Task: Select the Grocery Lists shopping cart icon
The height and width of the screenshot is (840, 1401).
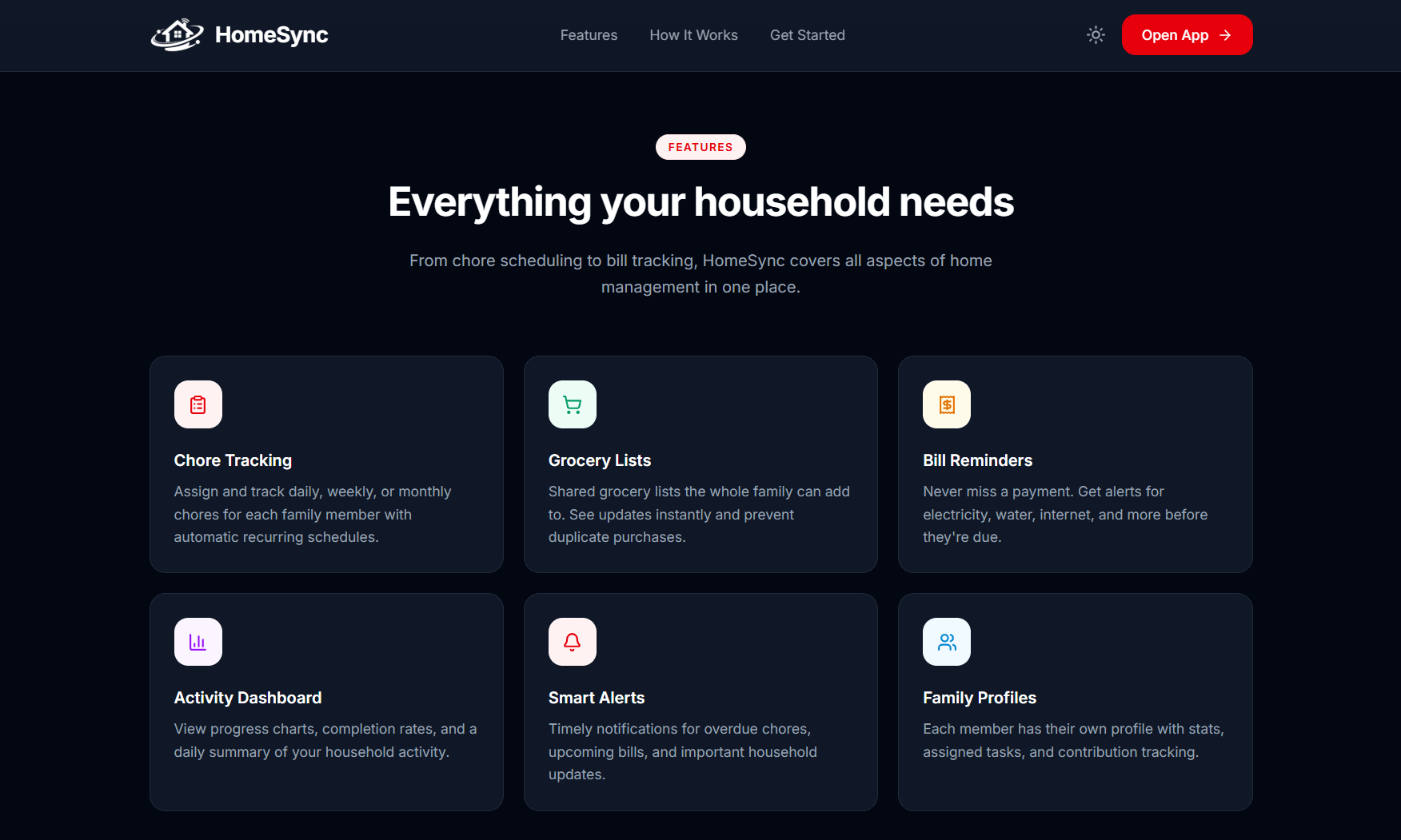Action: coord(572,404)
